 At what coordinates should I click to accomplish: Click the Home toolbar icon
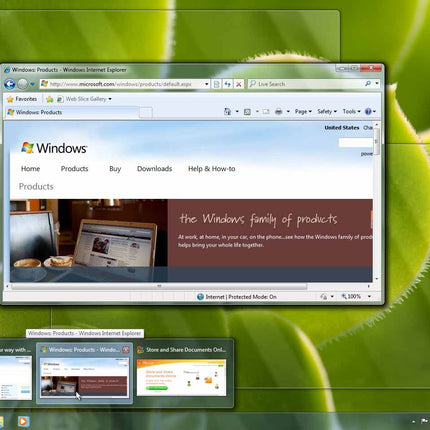[227, 112]
